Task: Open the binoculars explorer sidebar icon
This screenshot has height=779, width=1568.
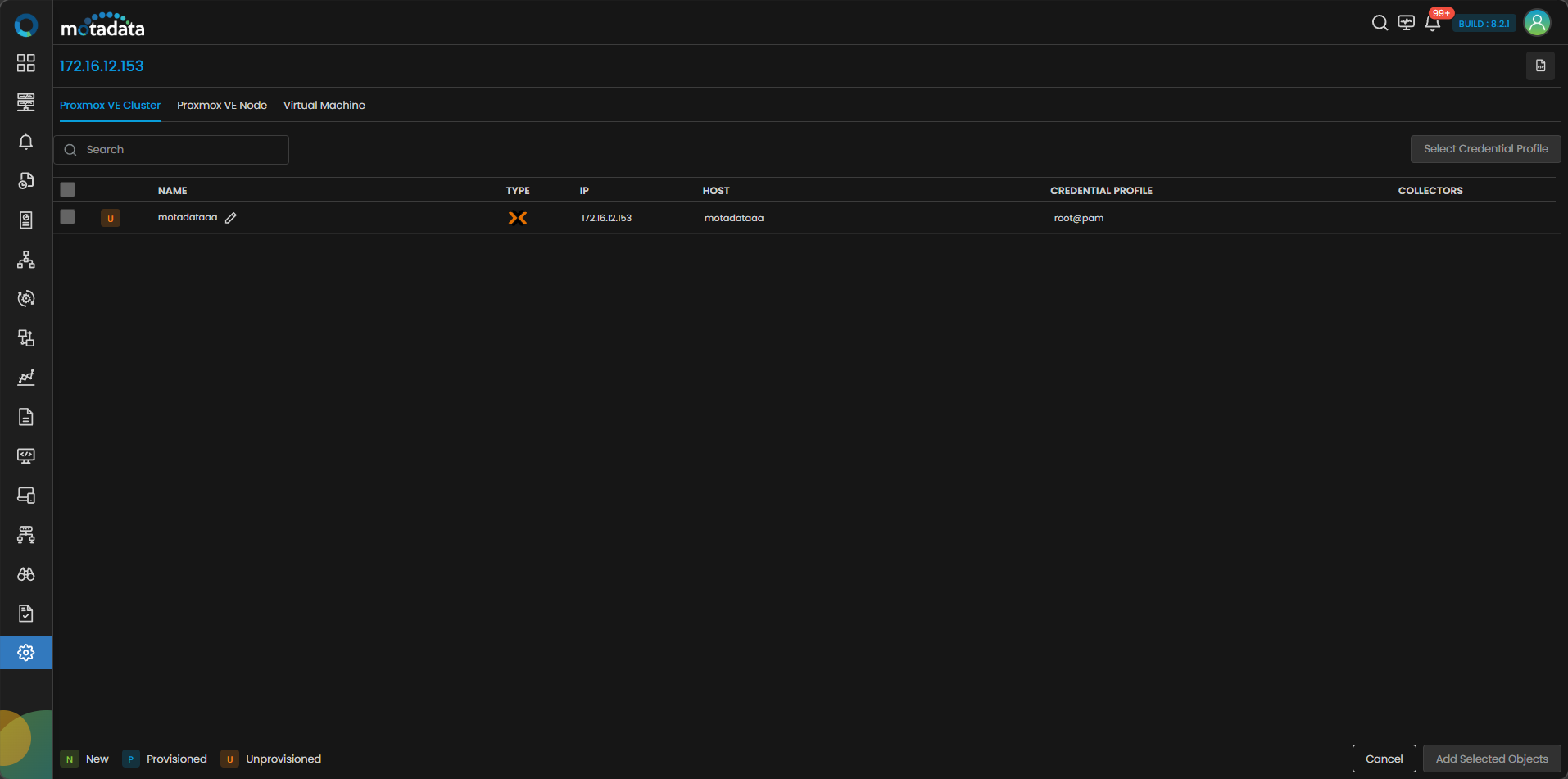Action: coord(26,574)
